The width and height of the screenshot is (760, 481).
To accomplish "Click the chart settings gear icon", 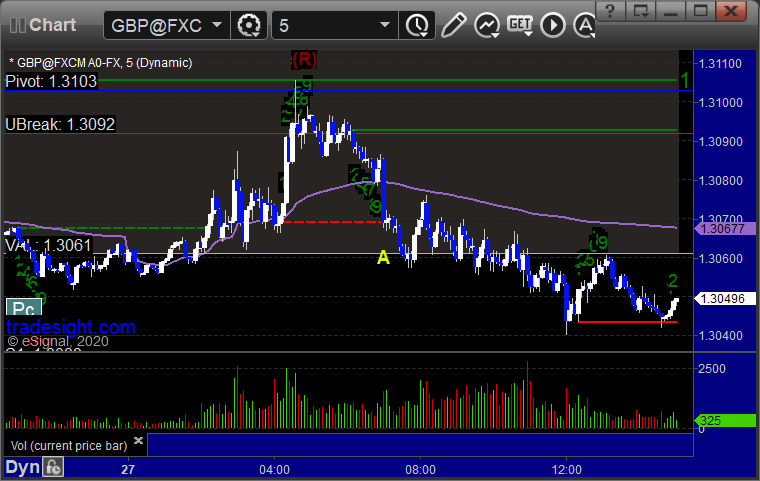I will pyautogui.click(x=249, y=25).
